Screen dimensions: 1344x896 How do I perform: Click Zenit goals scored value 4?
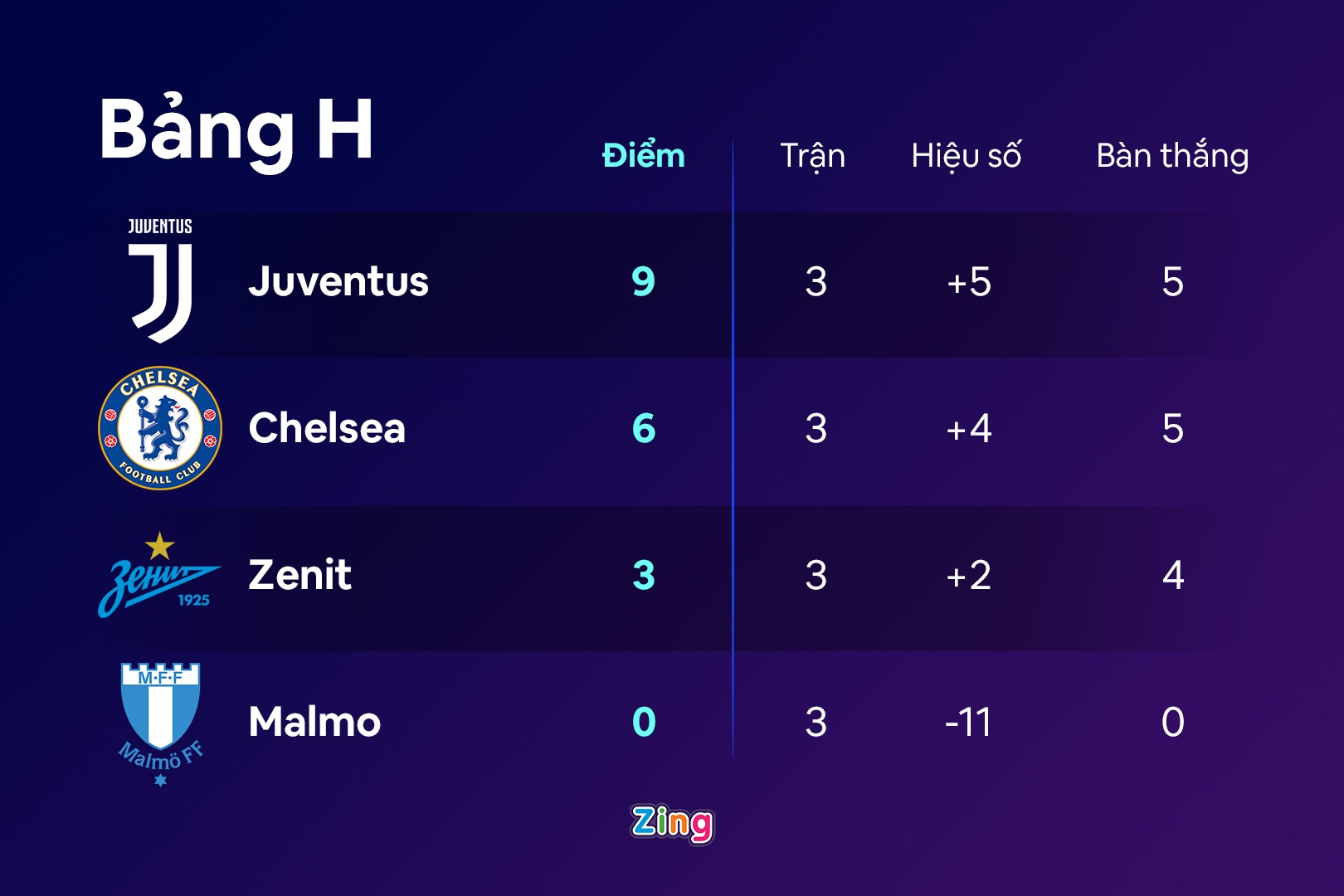click(x=1172, y=575)
